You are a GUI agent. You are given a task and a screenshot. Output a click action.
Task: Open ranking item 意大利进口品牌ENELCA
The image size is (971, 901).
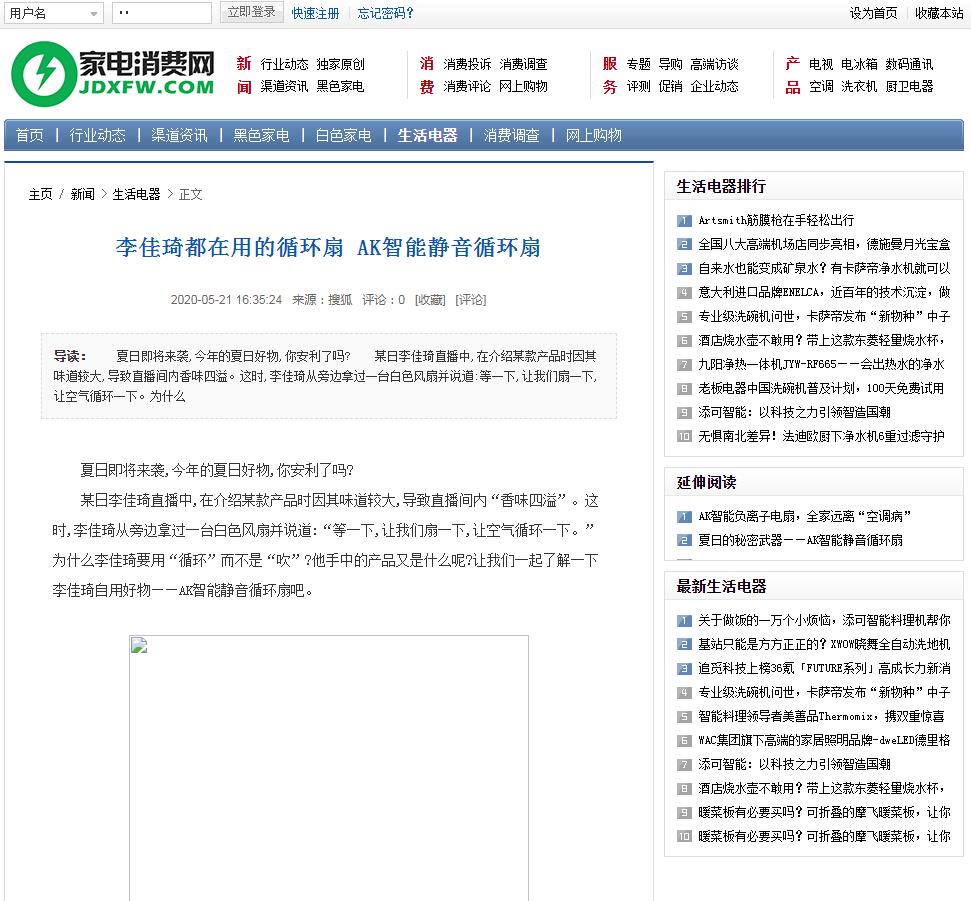tap(824, 292)
